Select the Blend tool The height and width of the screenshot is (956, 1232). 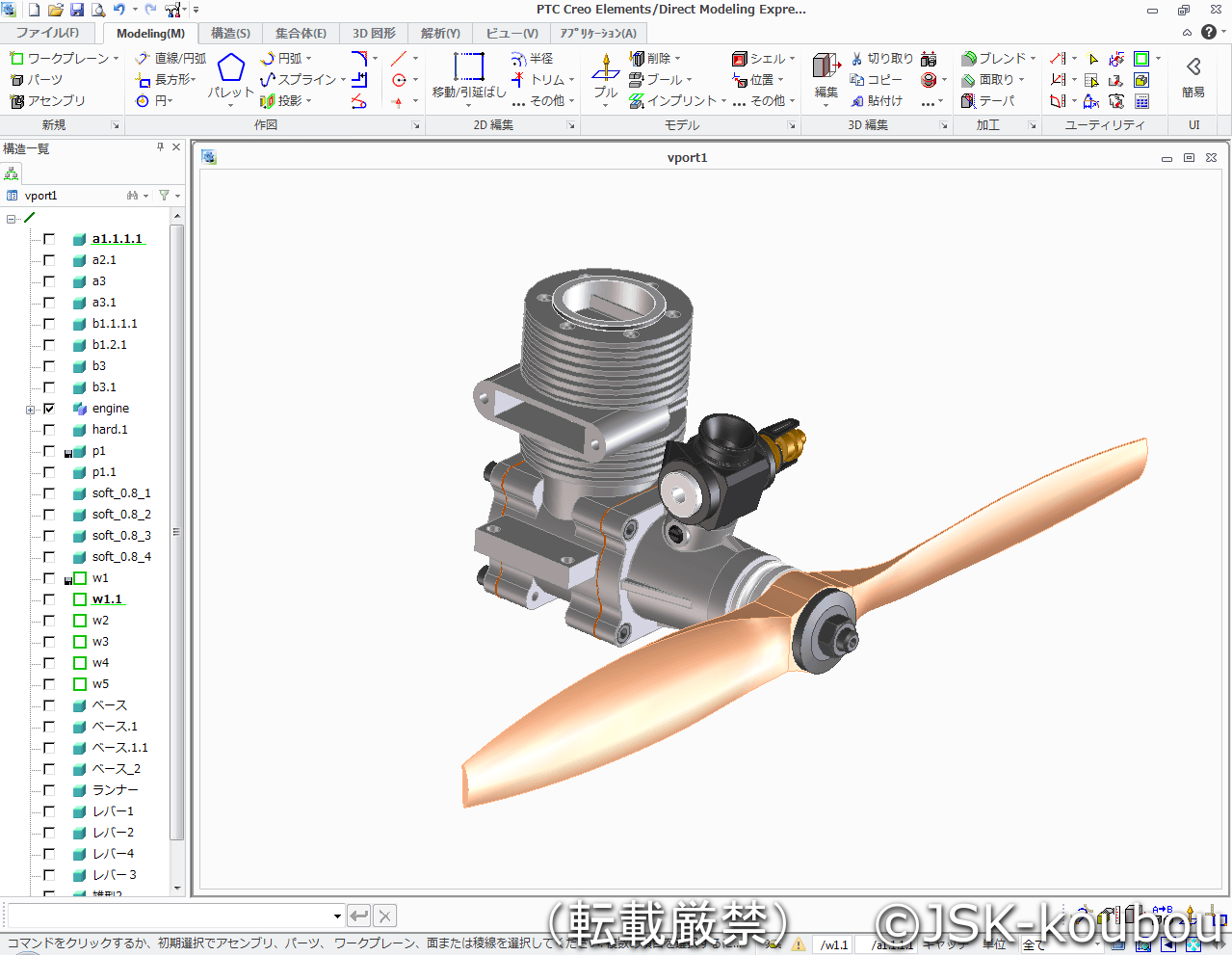998,59
